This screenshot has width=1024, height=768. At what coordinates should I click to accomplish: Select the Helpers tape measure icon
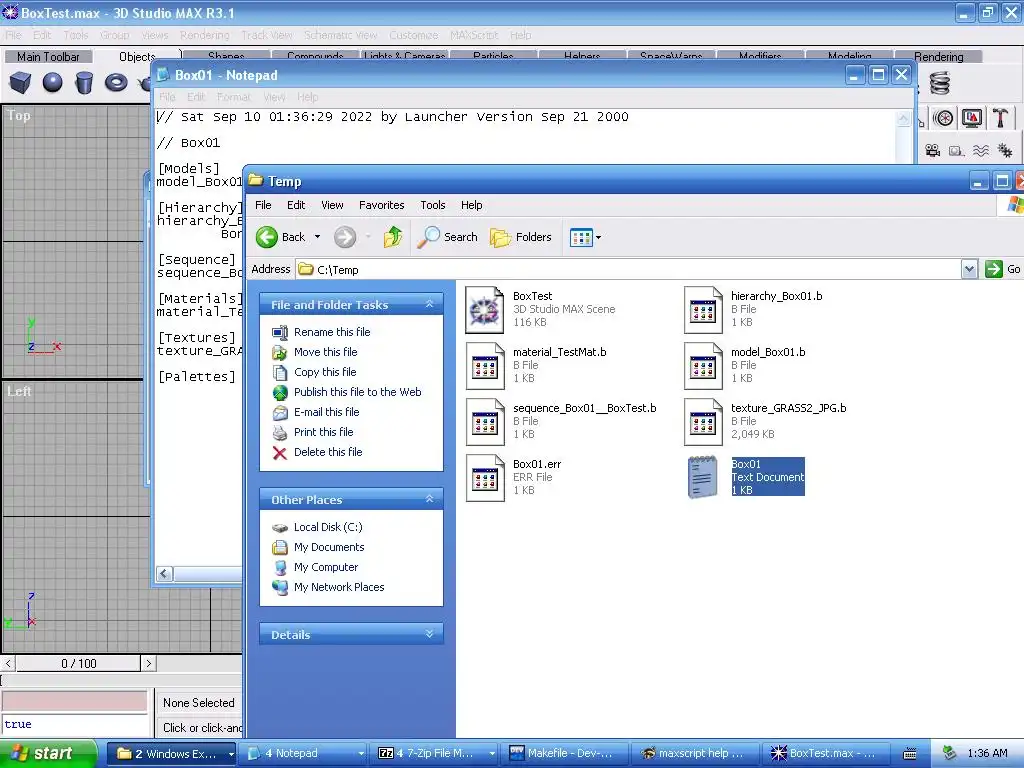point(957,151)
